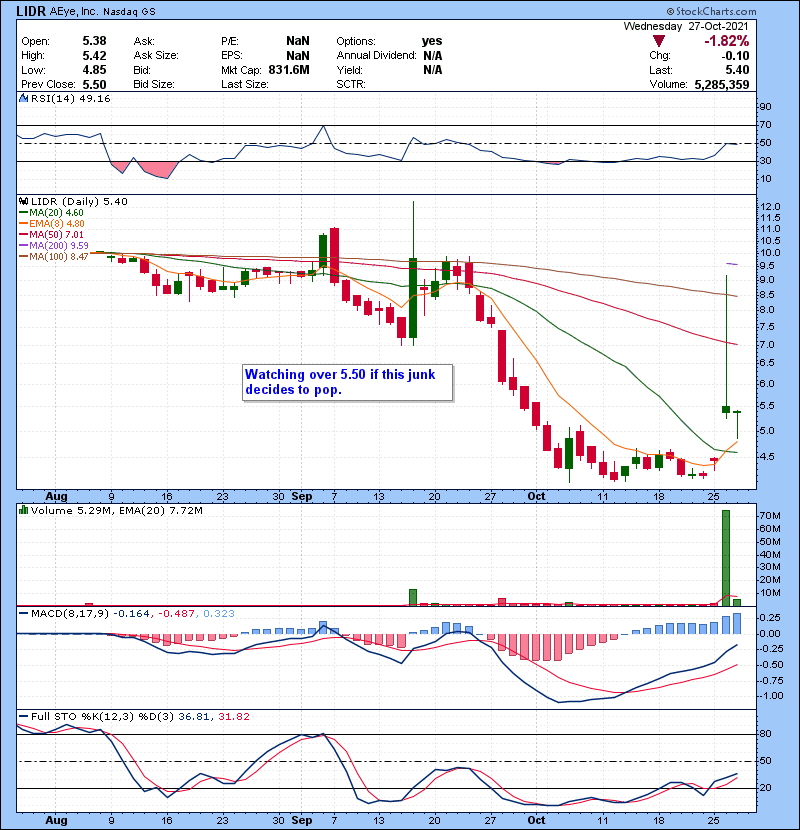
Task: Select the LIDR ticker symbol in the title
Action: 31,11
